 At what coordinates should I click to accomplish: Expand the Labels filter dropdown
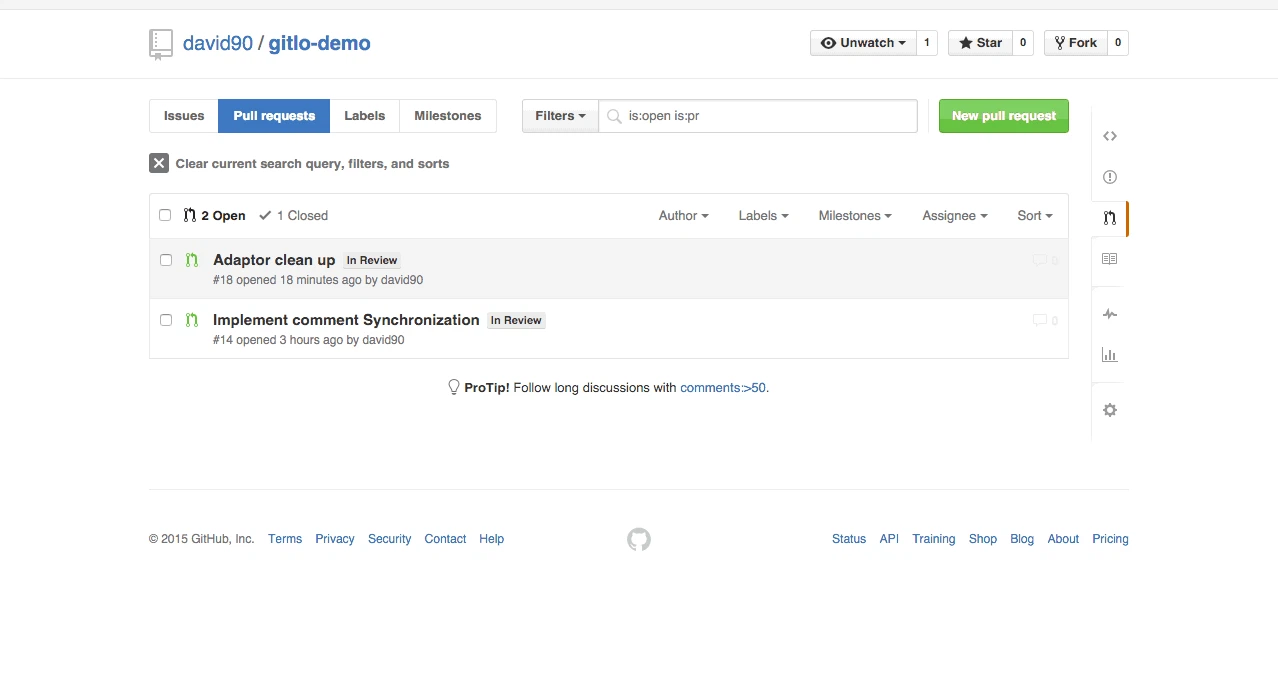[x=763, y=215]
